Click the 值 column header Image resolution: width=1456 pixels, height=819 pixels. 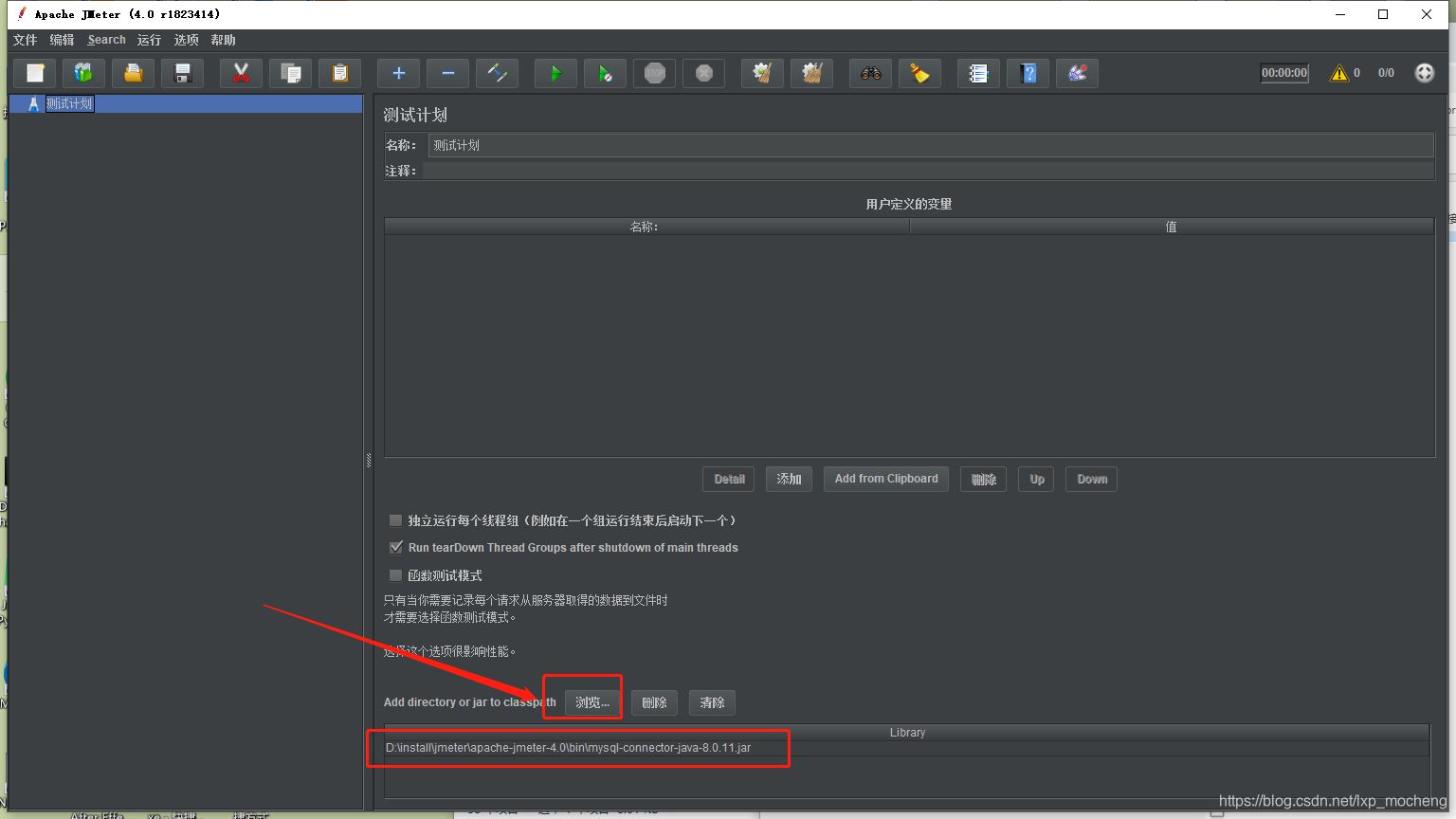click(1172, 227)
